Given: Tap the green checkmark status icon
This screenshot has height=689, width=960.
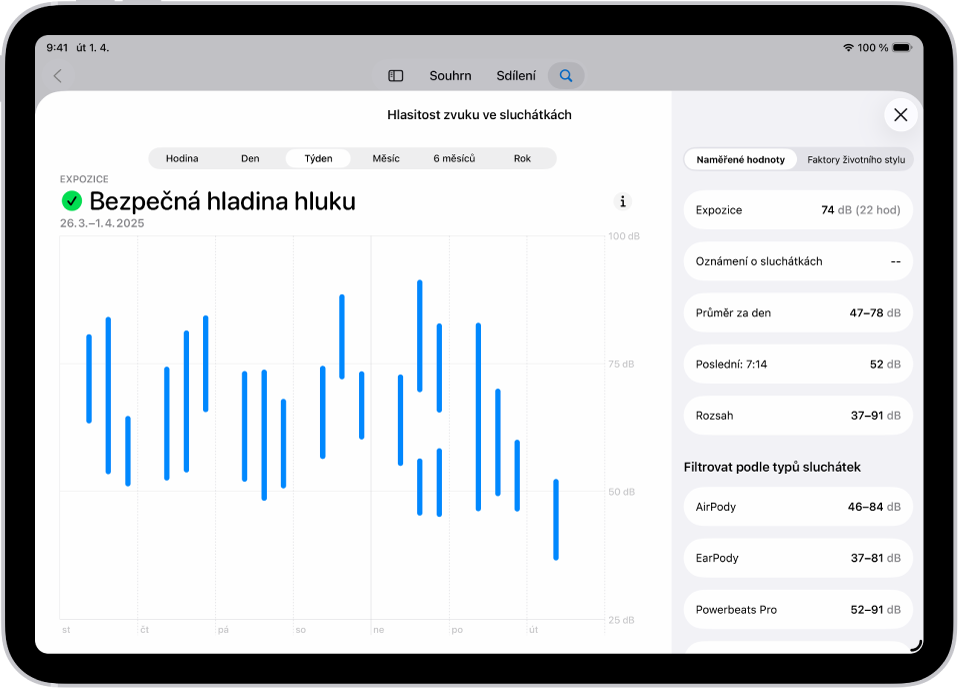Looking at the screenshot, I should 72,200.
